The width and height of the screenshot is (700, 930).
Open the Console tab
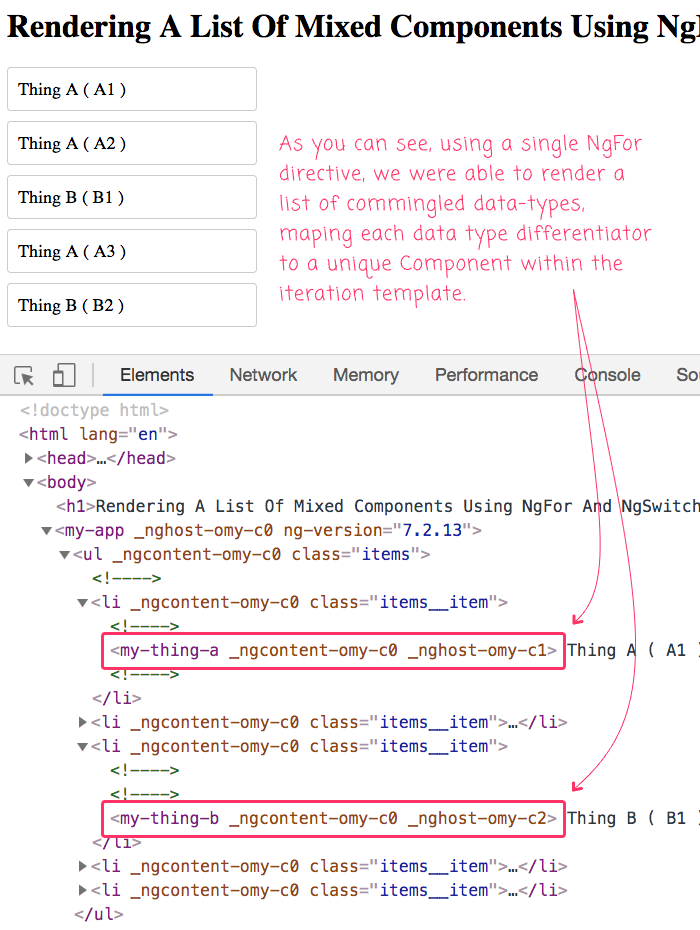click(x=607, y=376)
